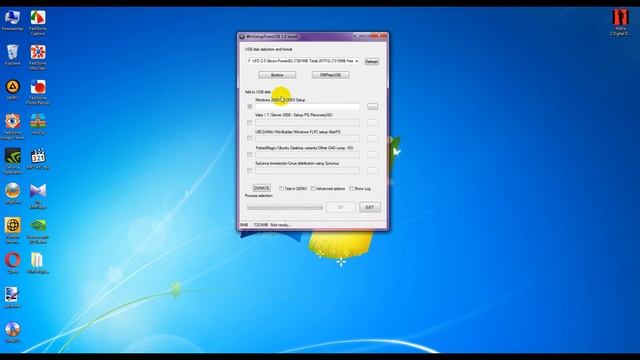The height and width of the screenshot is (360, 640).
Task: Enable the Advanced options checkbox
Action: click(313, 189)
